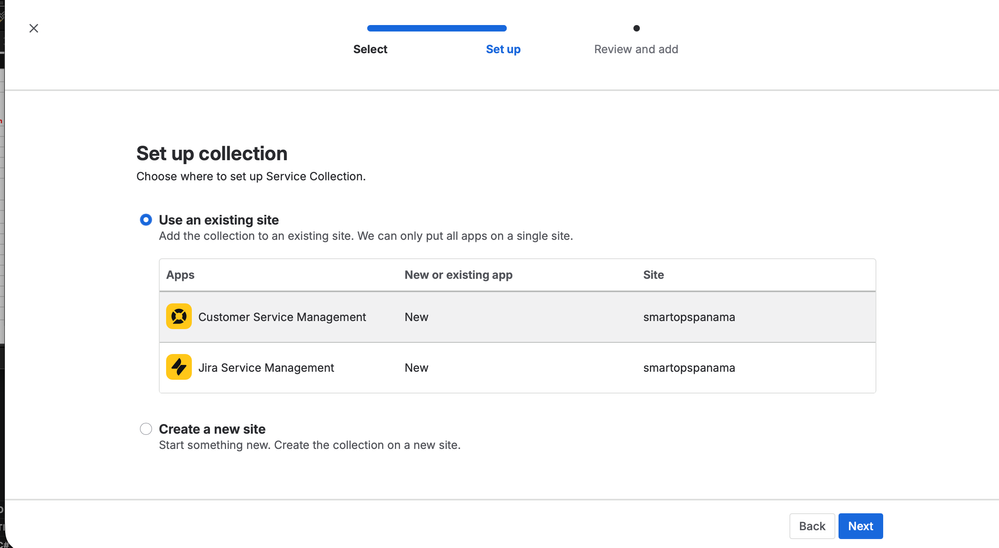
Task: Click New in Jira Service Management row
Action: pos(416,368)
